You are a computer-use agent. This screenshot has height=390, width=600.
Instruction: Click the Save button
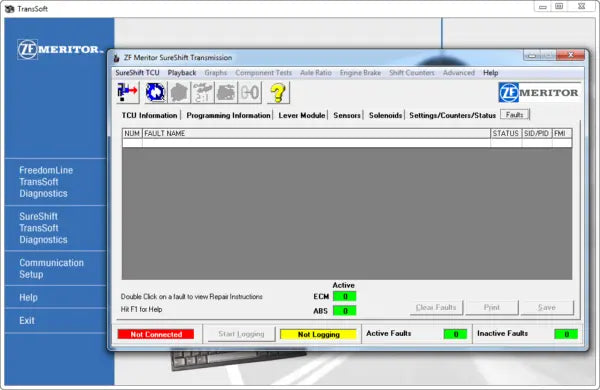(547, 307)
